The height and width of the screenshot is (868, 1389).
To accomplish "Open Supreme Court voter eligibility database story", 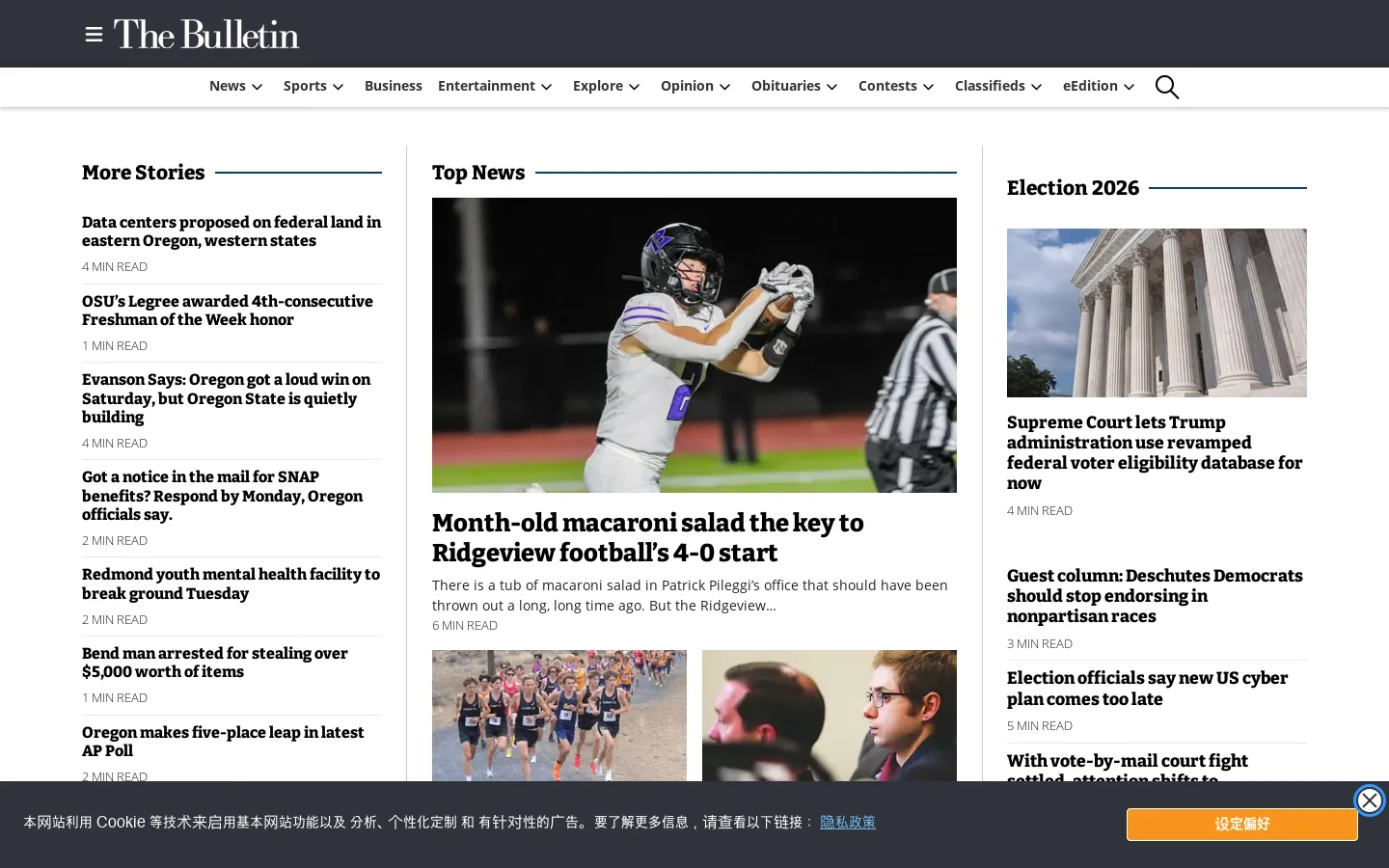I will [x=1155, y=453].
